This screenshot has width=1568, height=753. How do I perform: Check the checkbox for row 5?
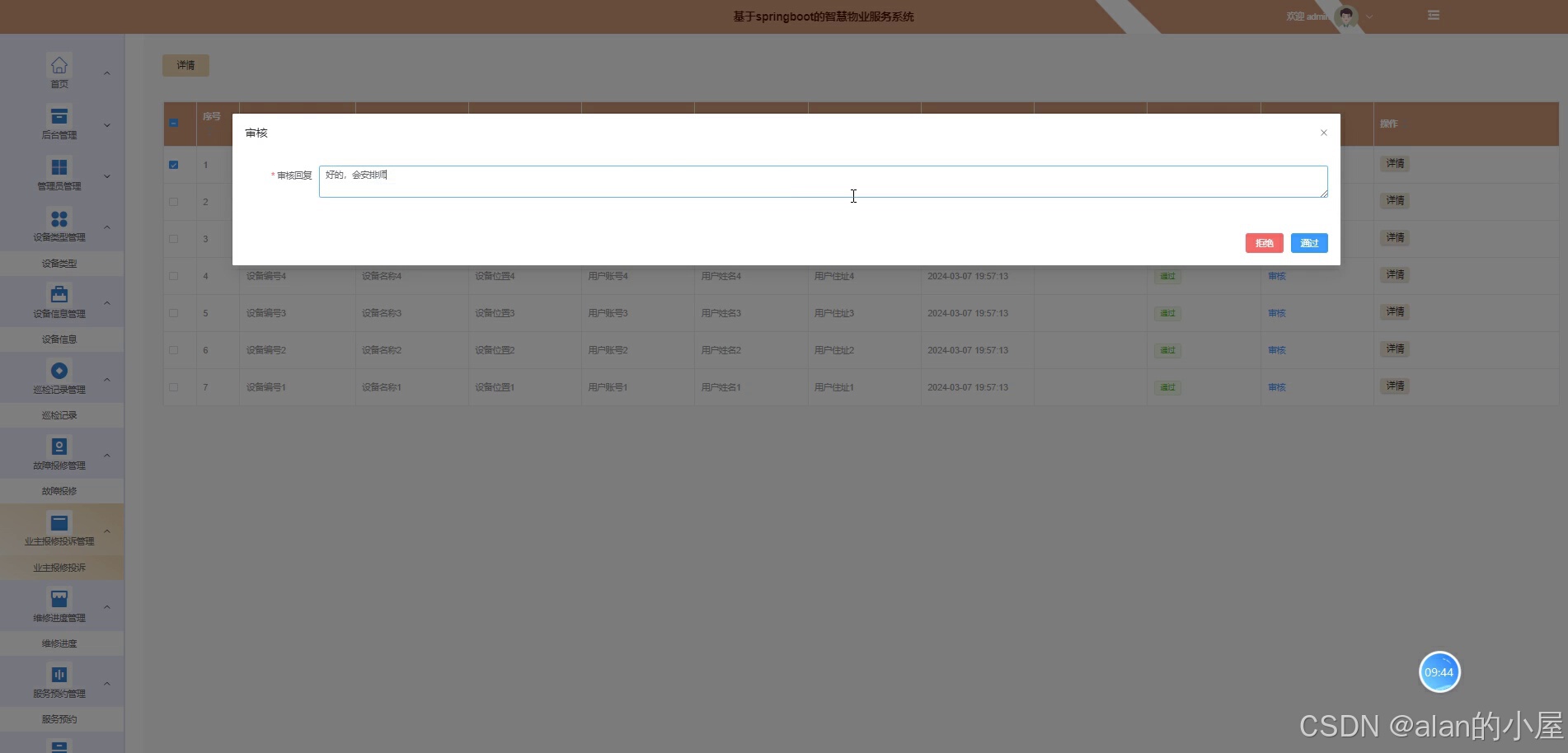click(x=173, y=313)
